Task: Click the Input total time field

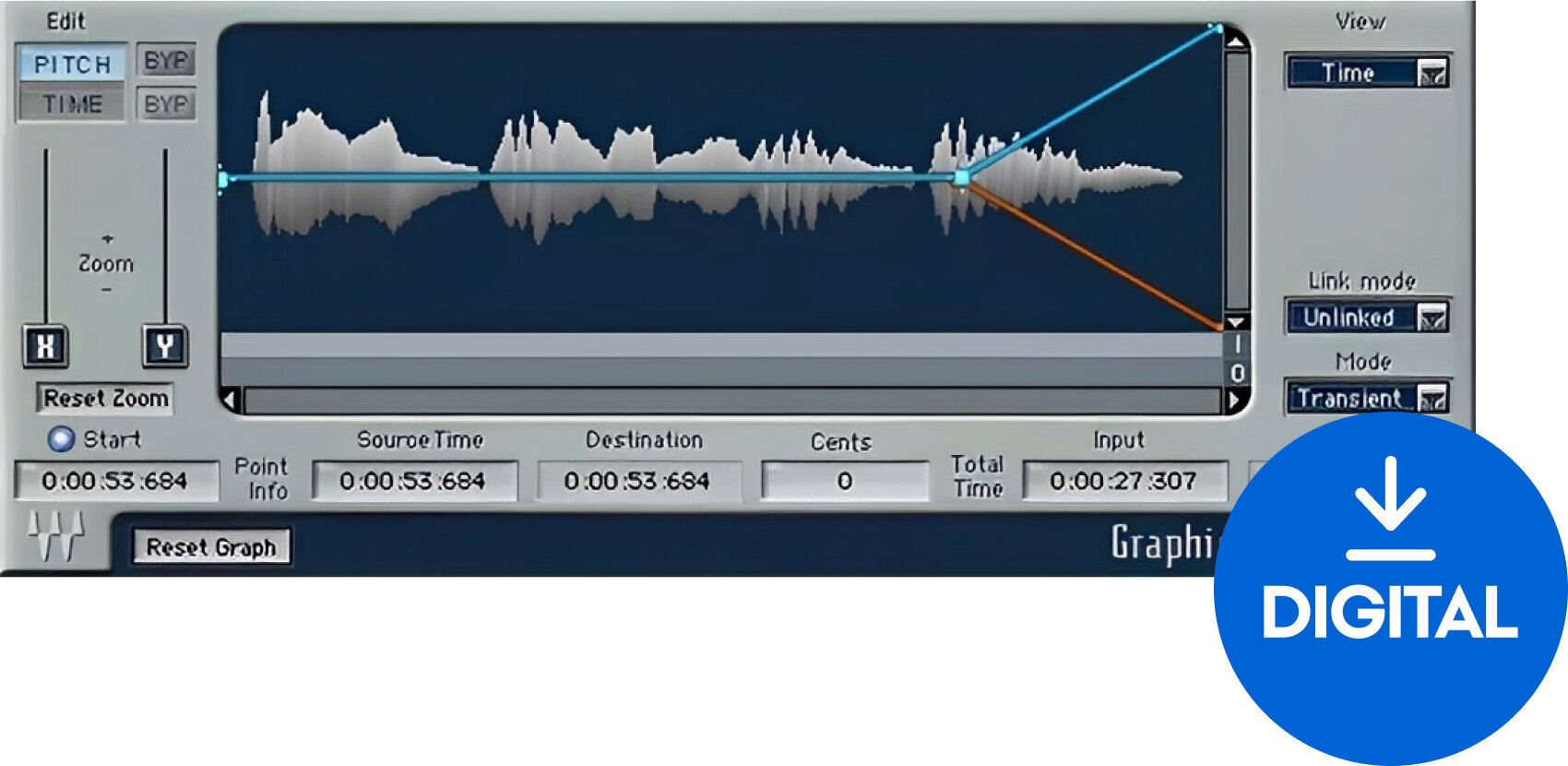Action: (1124, 481)
